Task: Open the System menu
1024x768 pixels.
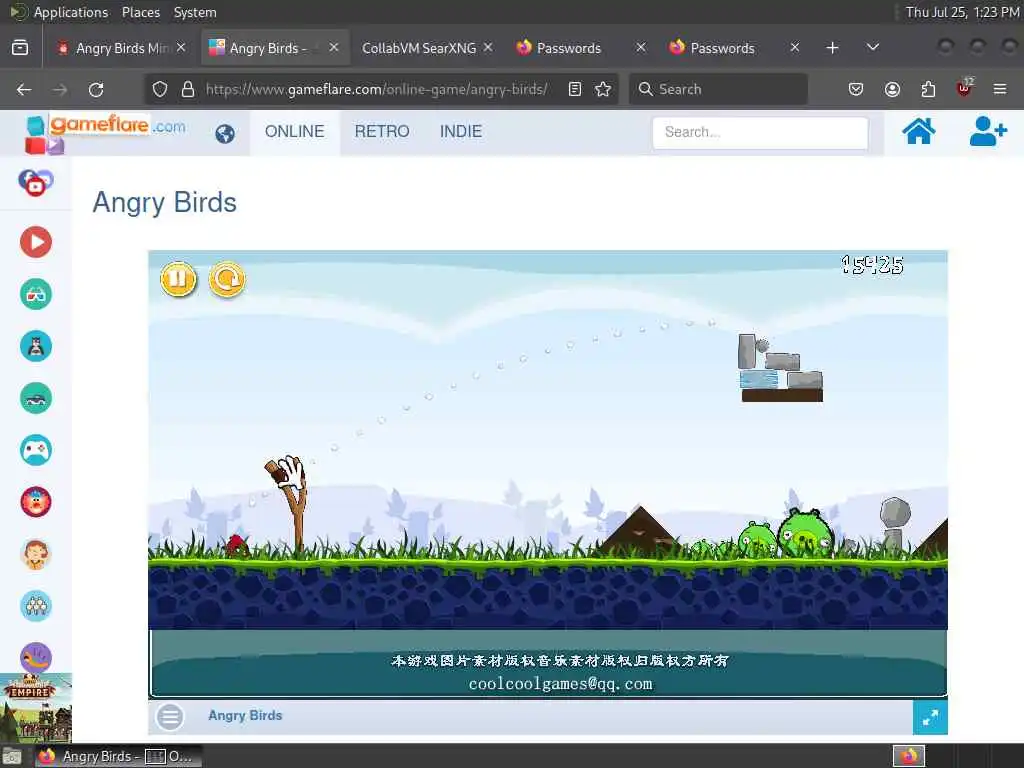Action: pos(195,12)
